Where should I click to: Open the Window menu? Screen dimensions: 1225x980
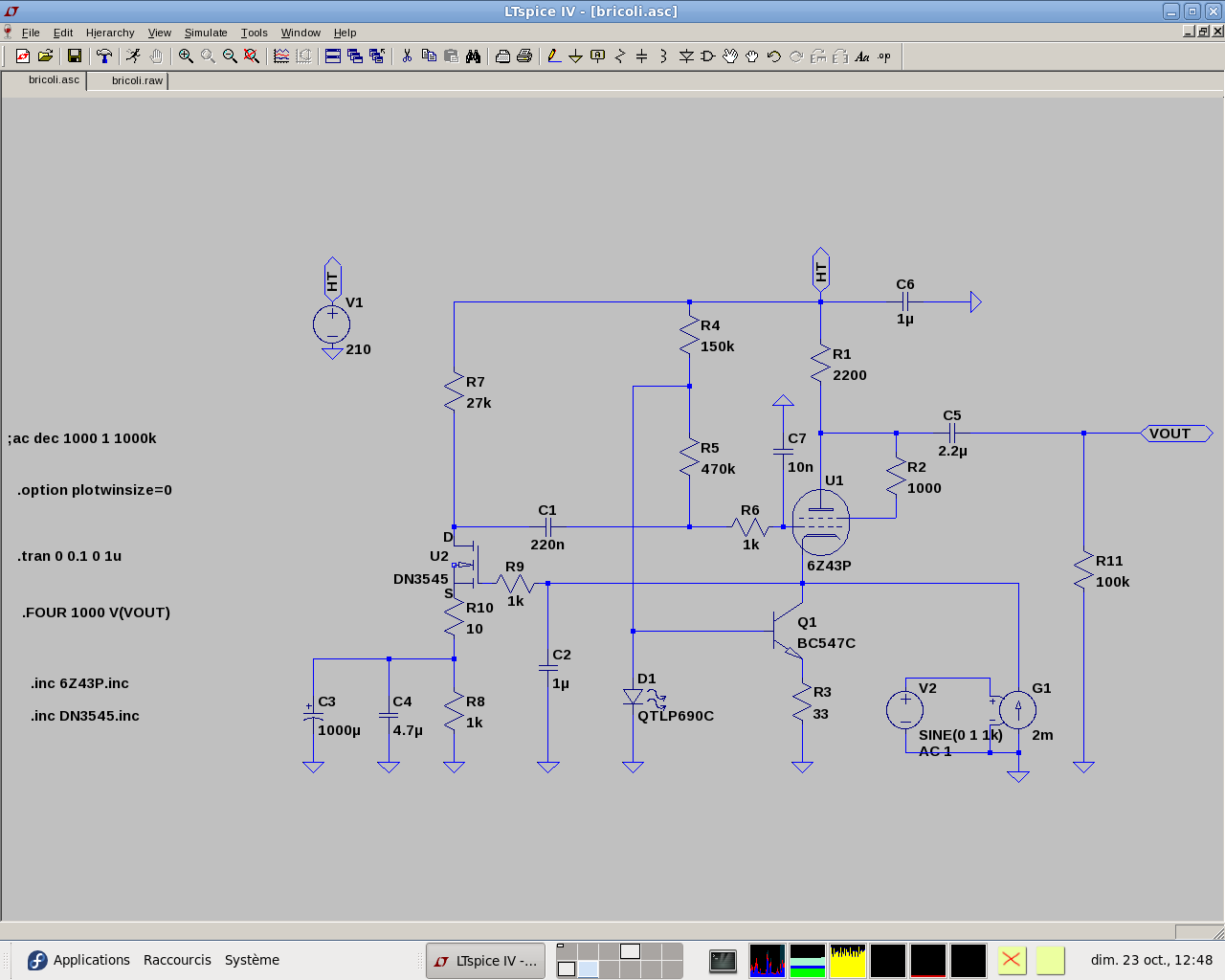301,33
